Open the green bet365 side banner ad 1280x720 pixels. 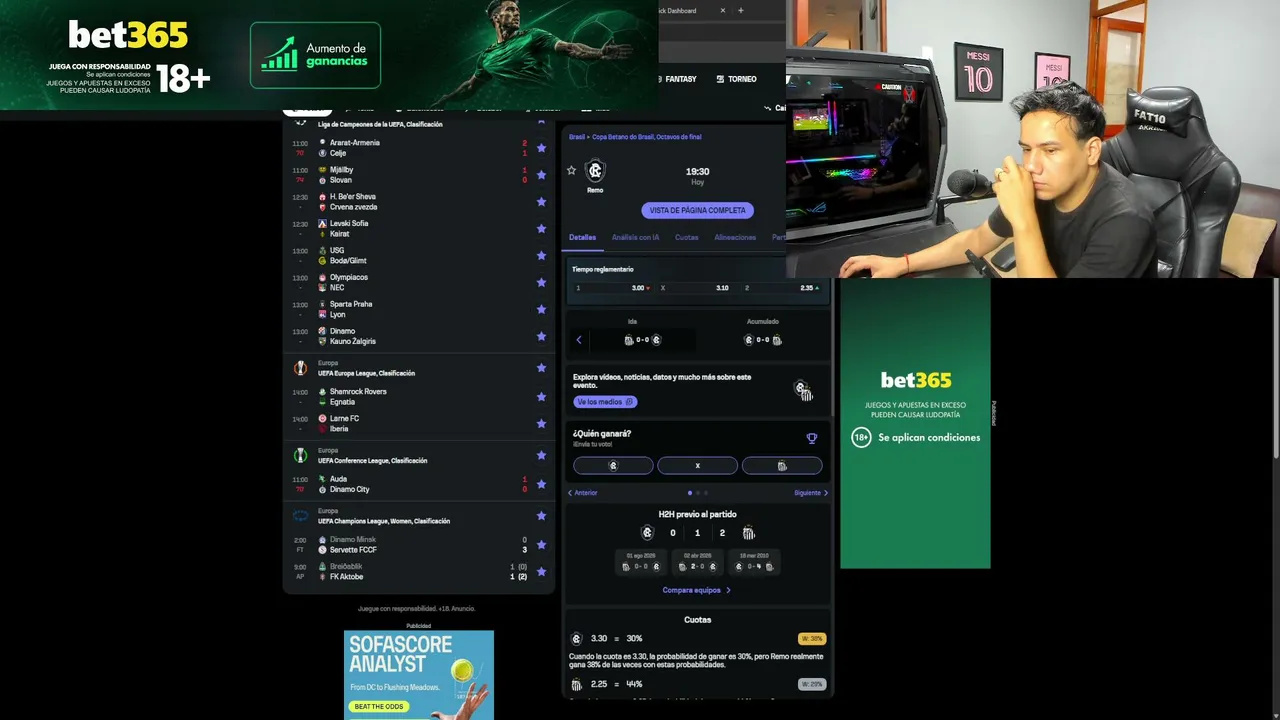pos(915,423)
